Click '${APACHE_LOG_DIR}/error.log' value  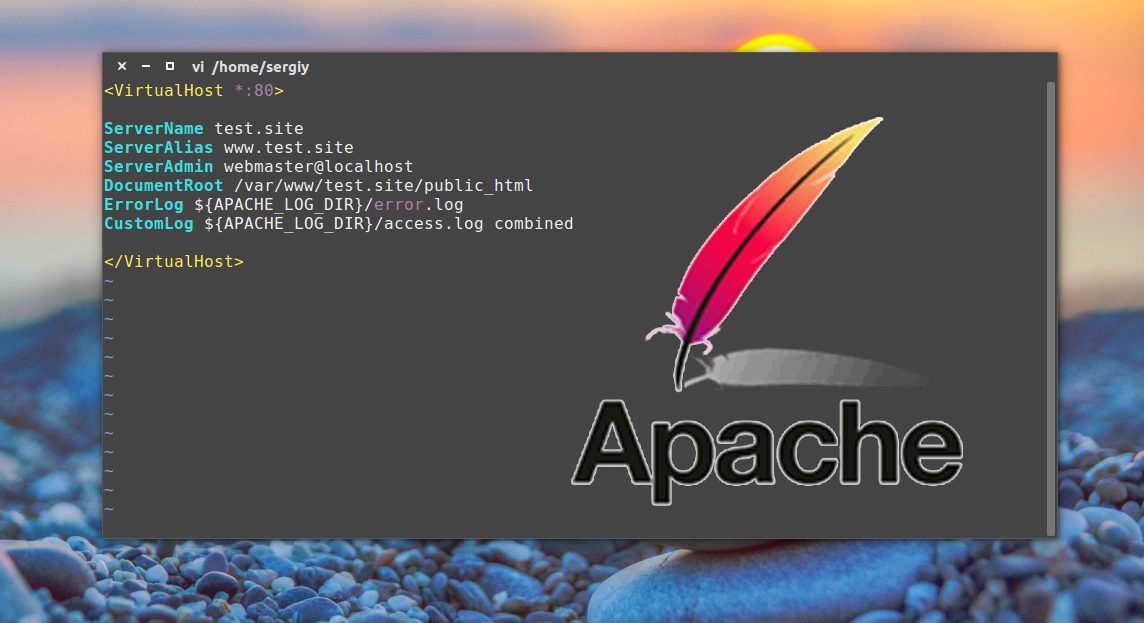pyautogui.click(x=328, y=204)
